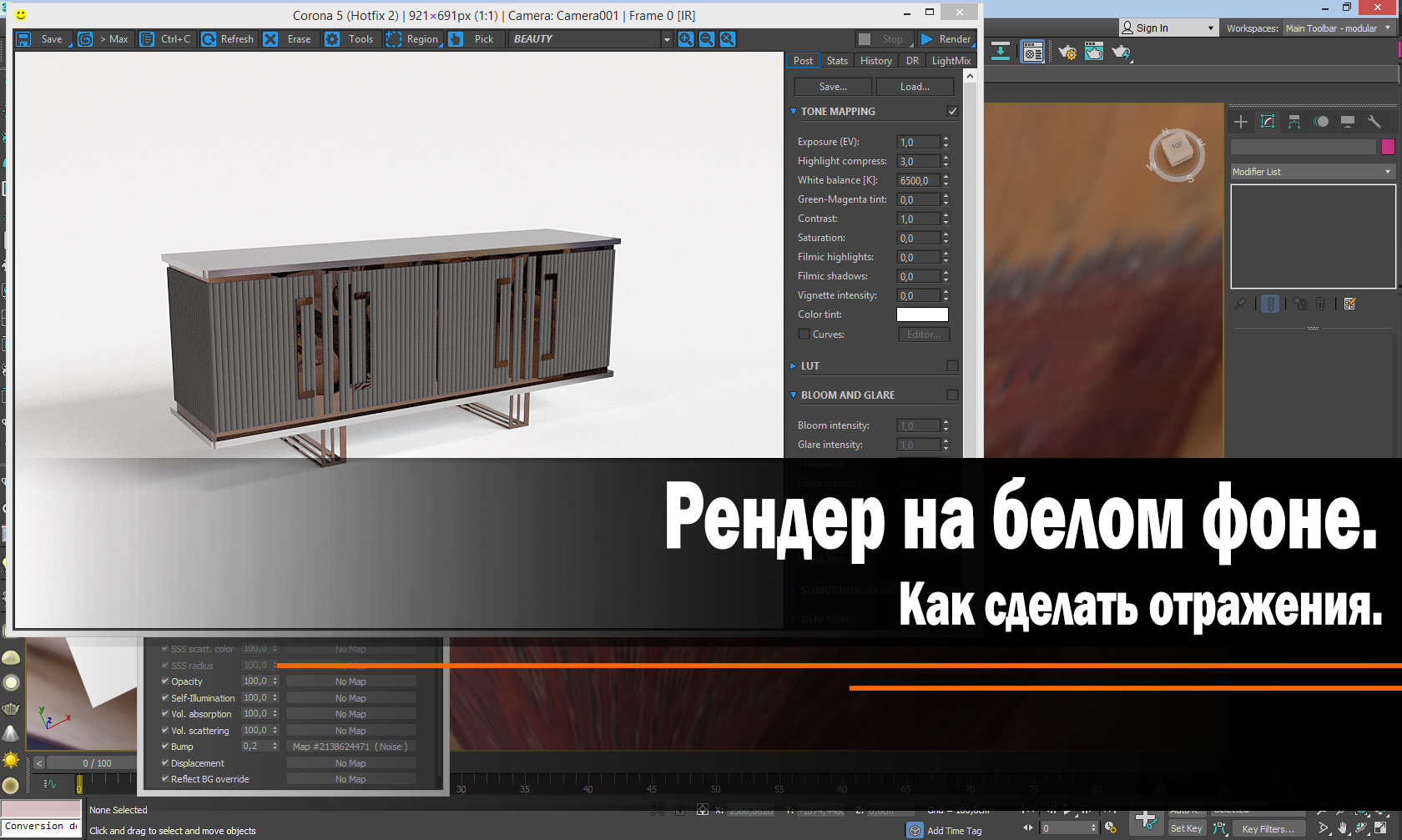Uncheck the Displacement checkbox in material rollout
Screen dimensions: 1402x840
[164, 762]
